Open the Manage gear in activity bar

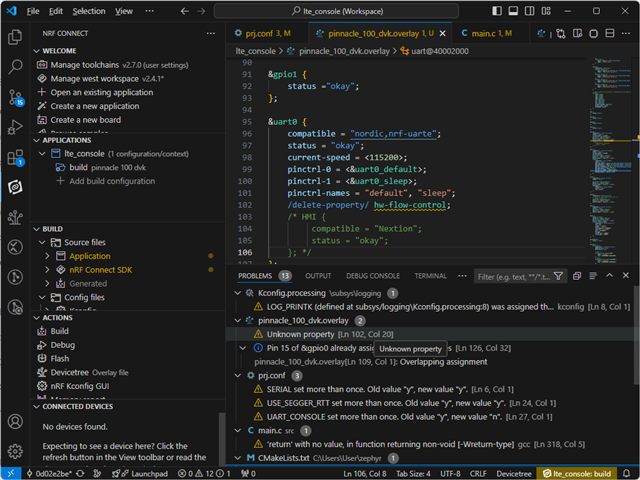tap(15, 451)
